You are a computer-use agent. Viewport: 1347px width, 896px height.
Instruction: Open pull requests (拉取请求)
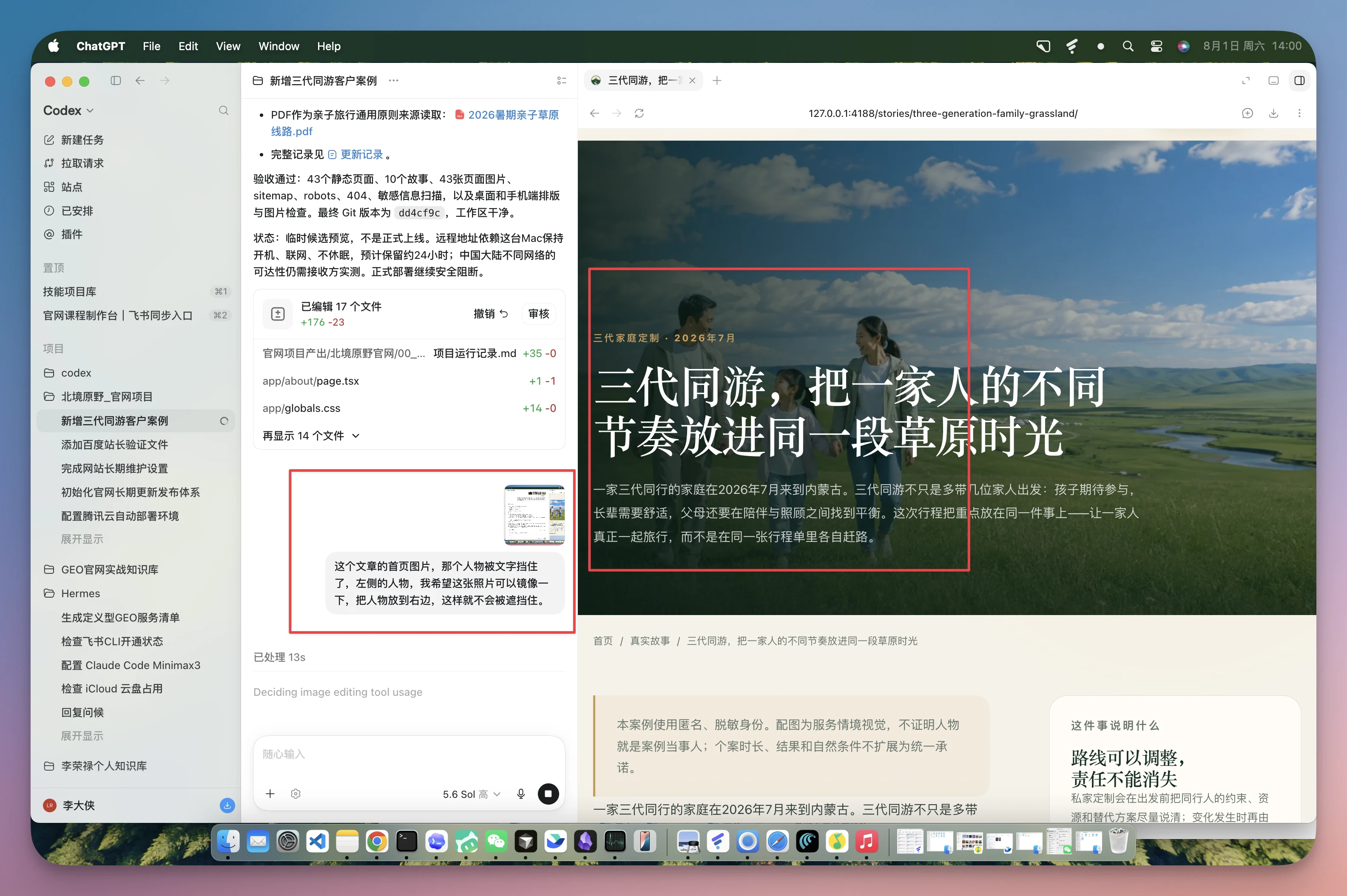(74, 163)
